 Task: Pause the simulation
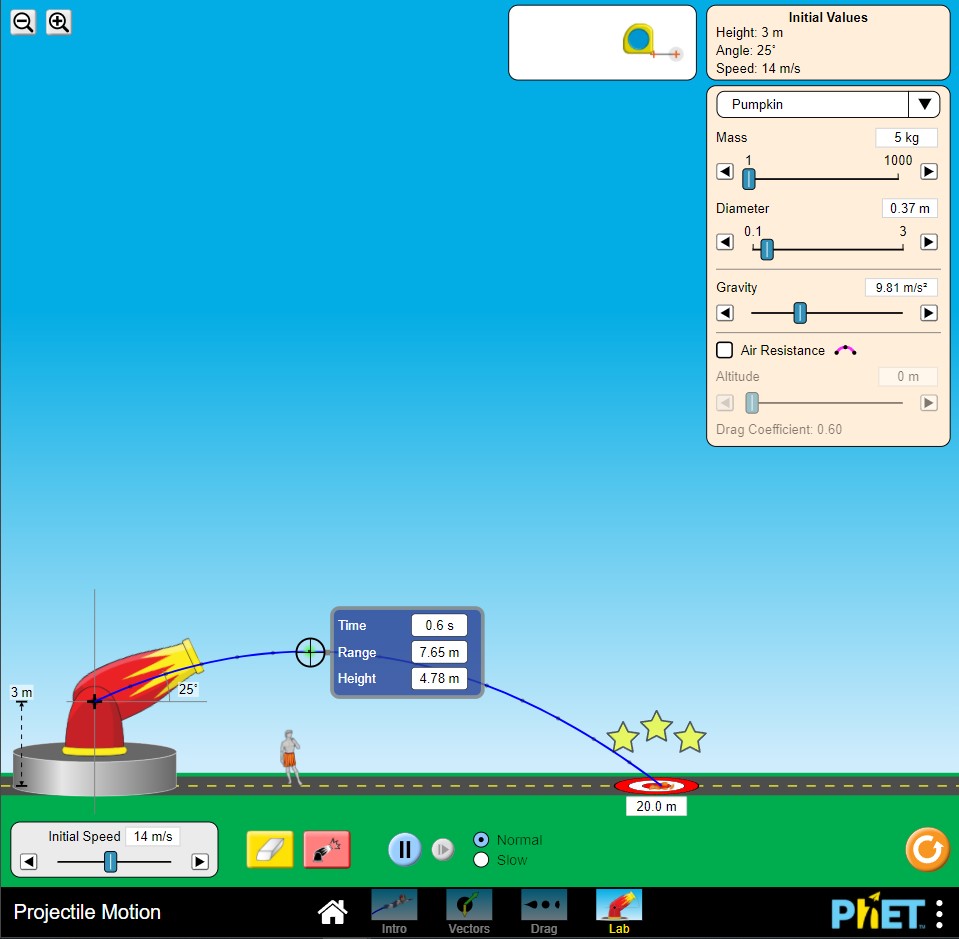click(x=405, y=850)
